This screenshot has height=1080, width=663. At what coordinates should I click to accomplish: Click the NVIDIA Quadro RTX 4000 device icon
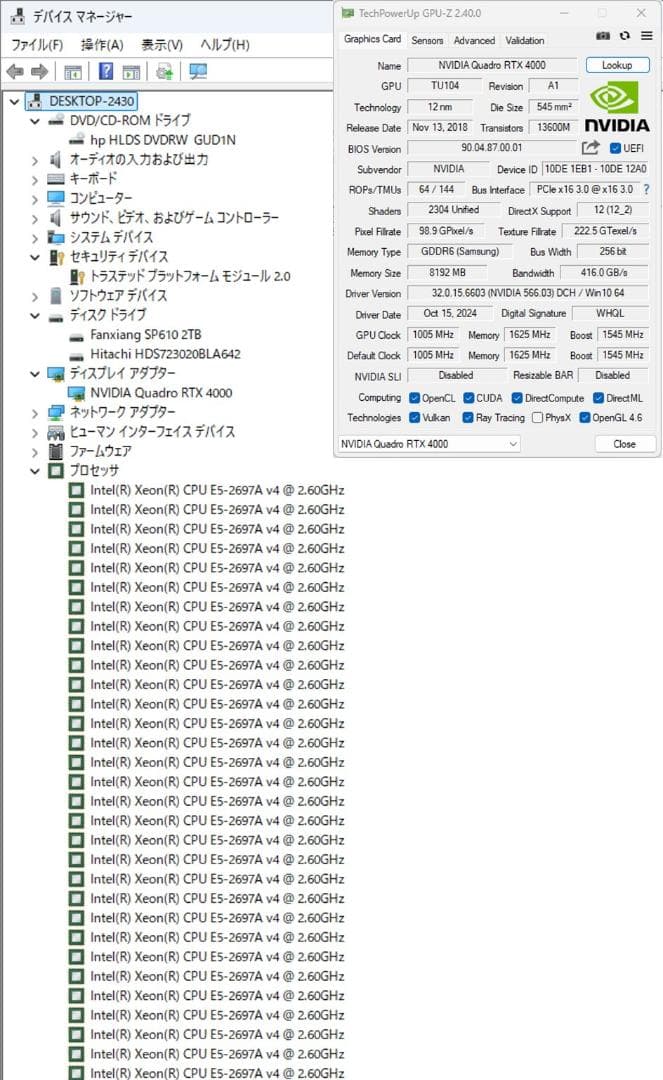(x=76, y=393)
